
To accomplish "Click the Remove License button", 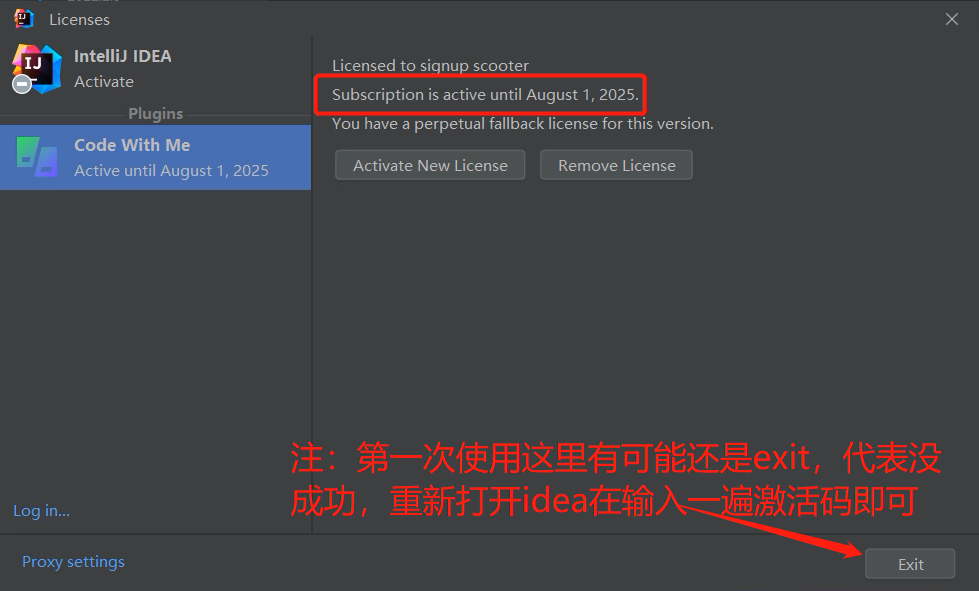I will point(616,165).
